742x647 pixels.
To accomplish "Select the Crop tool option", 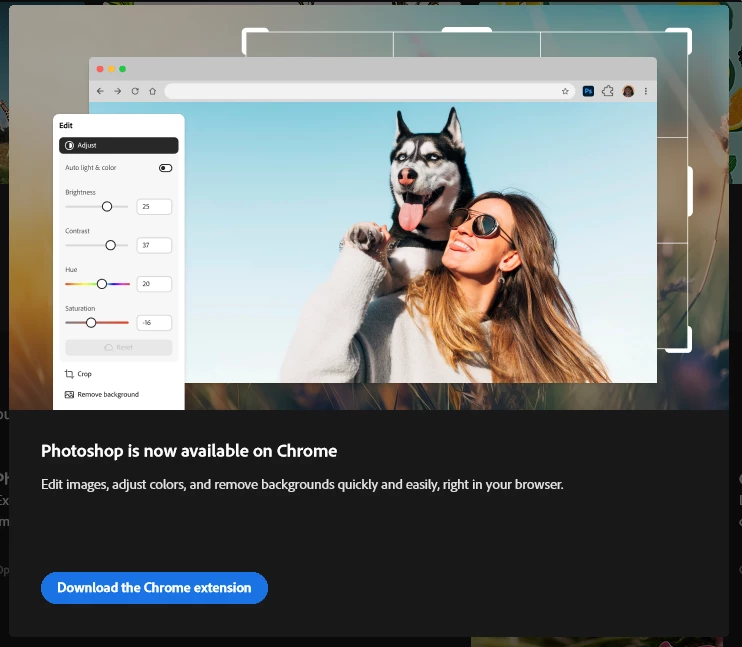I will tap(79, 374).
